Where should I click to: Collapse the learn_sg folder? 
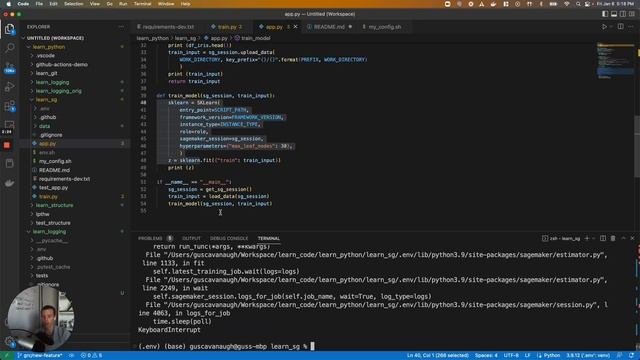coord(46,100)
